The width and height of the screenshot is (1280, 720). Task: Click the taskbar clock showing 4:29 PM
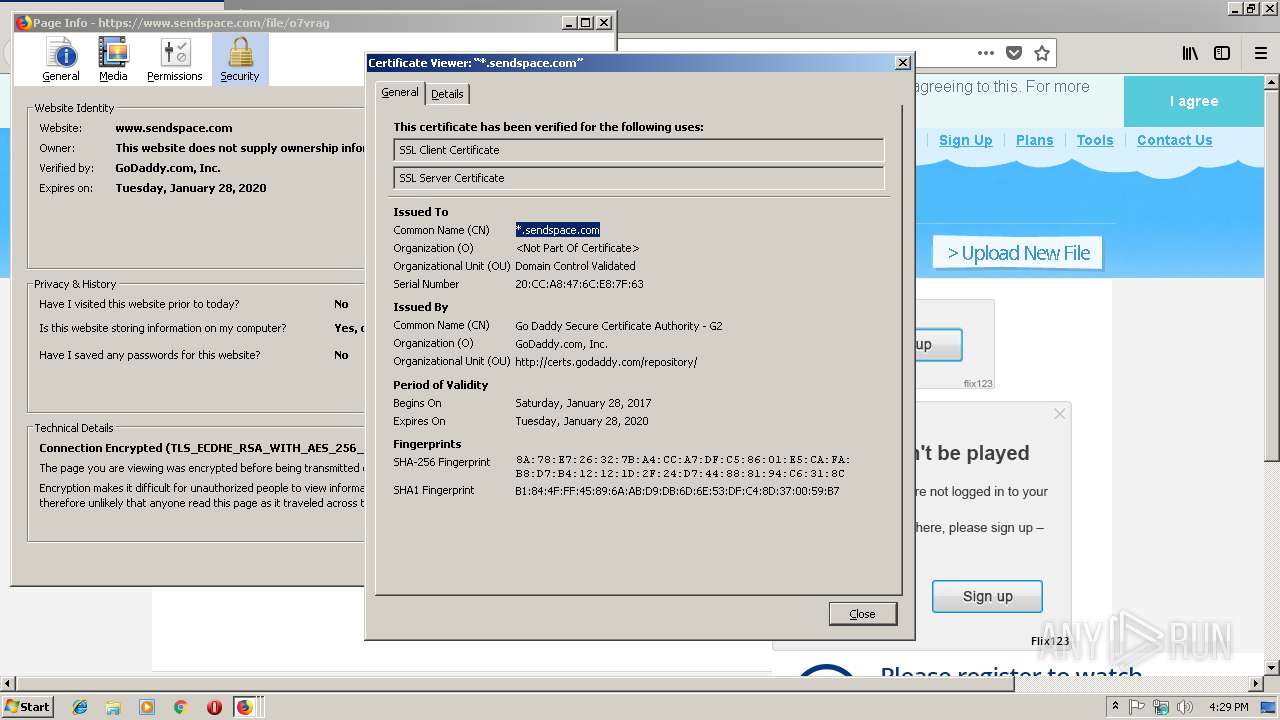coord(1228,707)
